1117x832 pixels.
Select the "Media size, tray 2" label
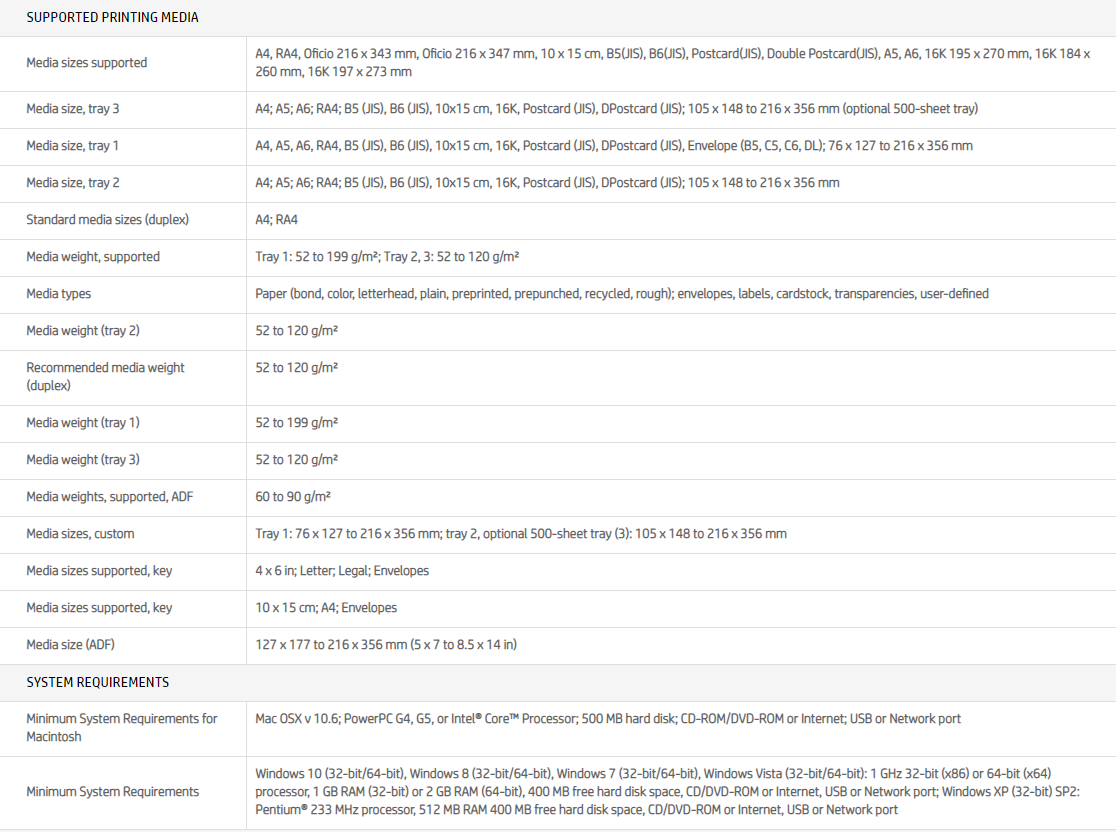click(72, 183)
